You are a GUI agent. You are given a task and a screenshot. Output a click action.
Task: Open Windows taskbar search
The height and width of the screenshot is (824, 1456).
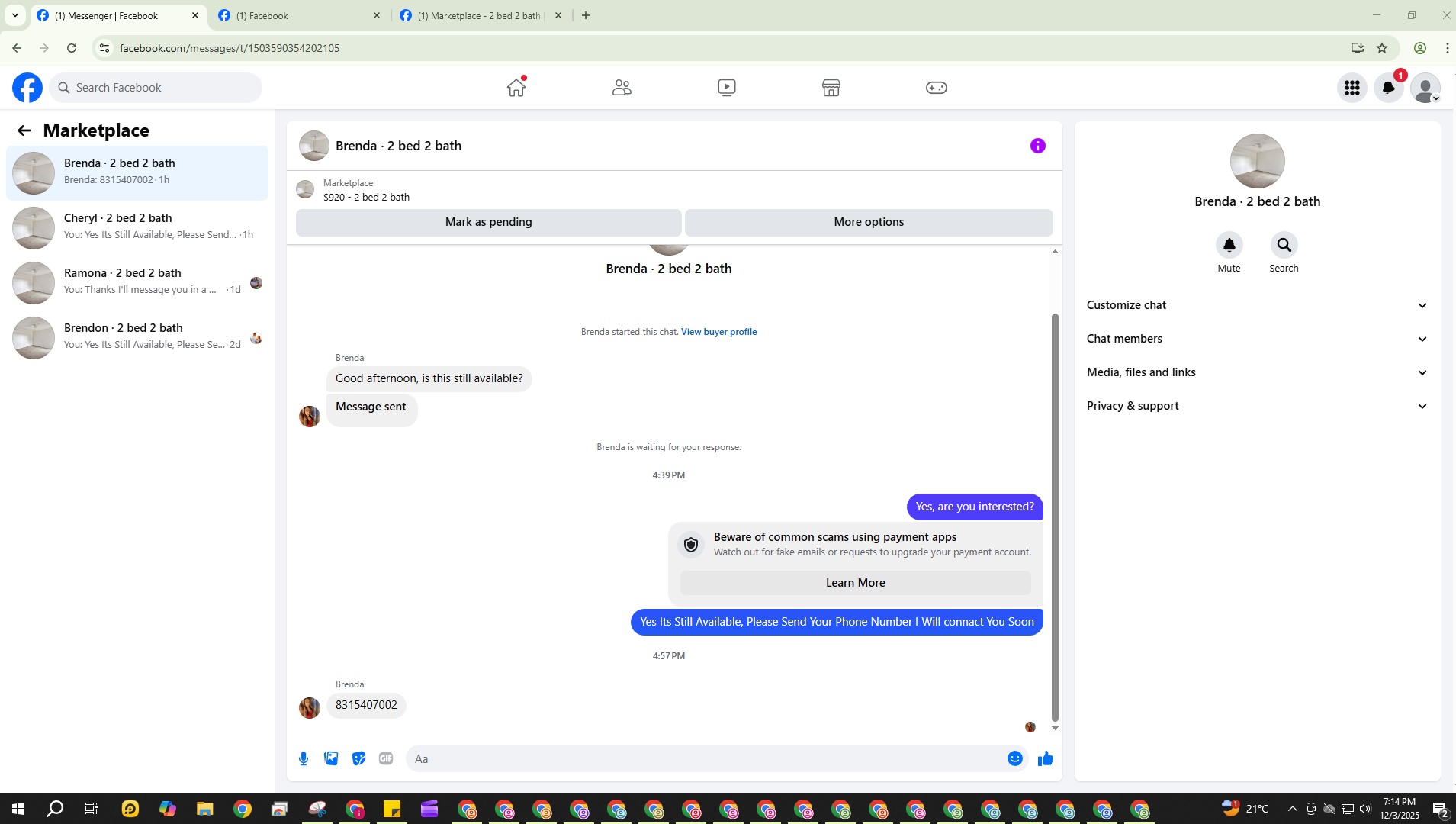pos(55,809)
